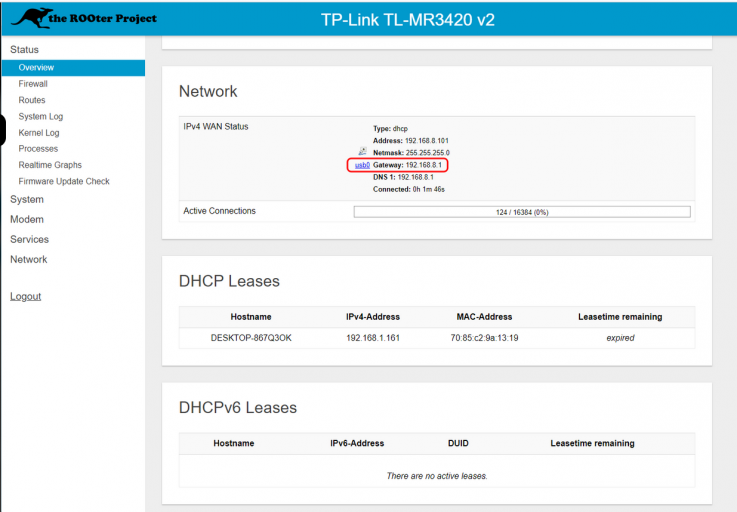Screen dimensions: 737x512
Task: Open Firmware Update Check
Action: (x=64, y=181)
